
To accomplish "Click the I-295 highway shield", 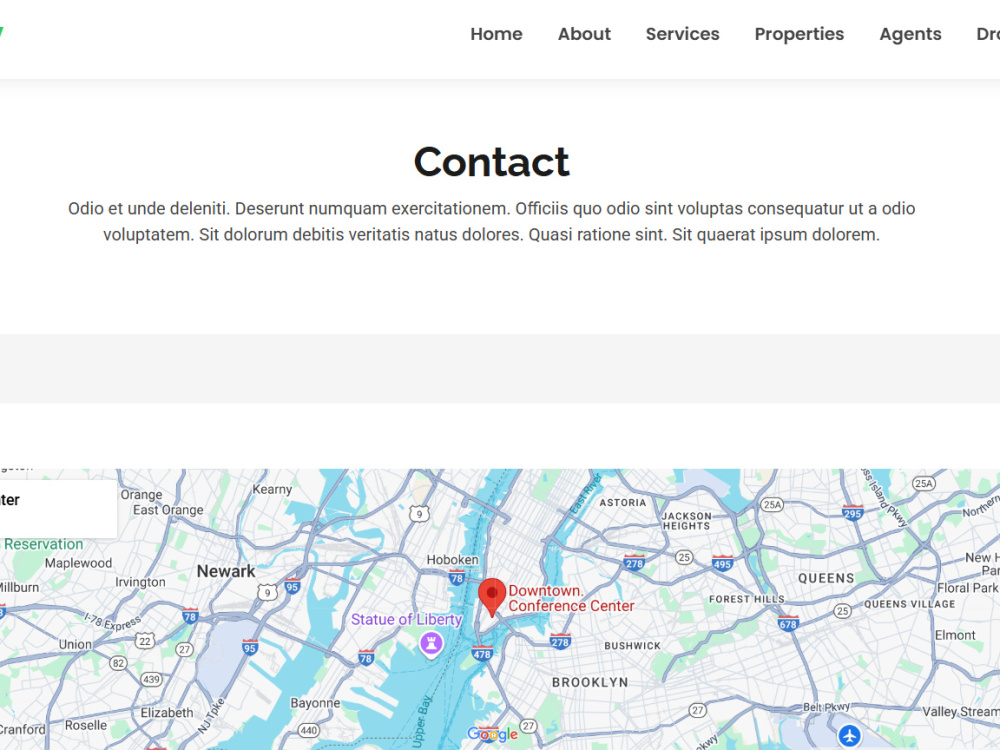I will [853, 512].
